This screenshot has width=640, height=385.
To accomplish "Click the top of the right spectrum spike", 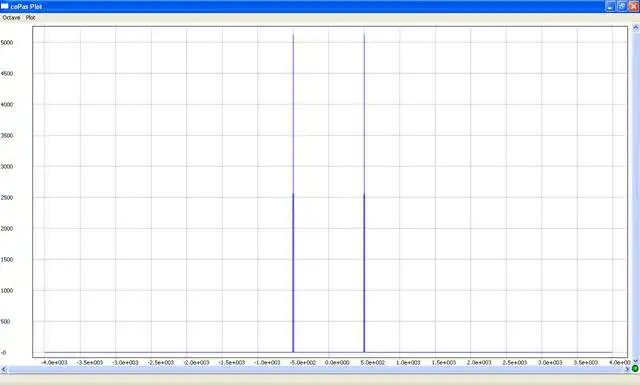I will point(364,35).
